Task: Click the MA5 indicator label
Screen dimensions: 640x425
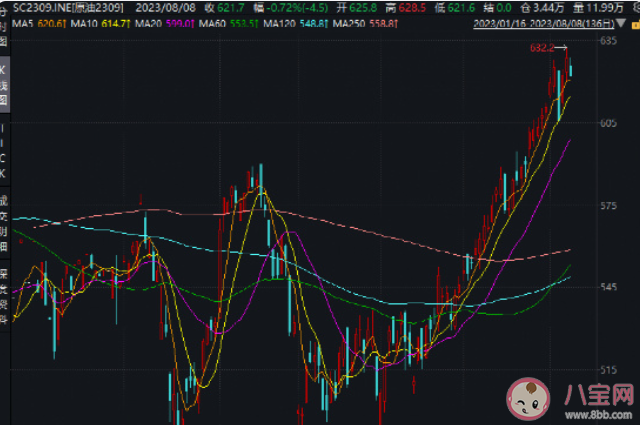Action: (20, 22)
